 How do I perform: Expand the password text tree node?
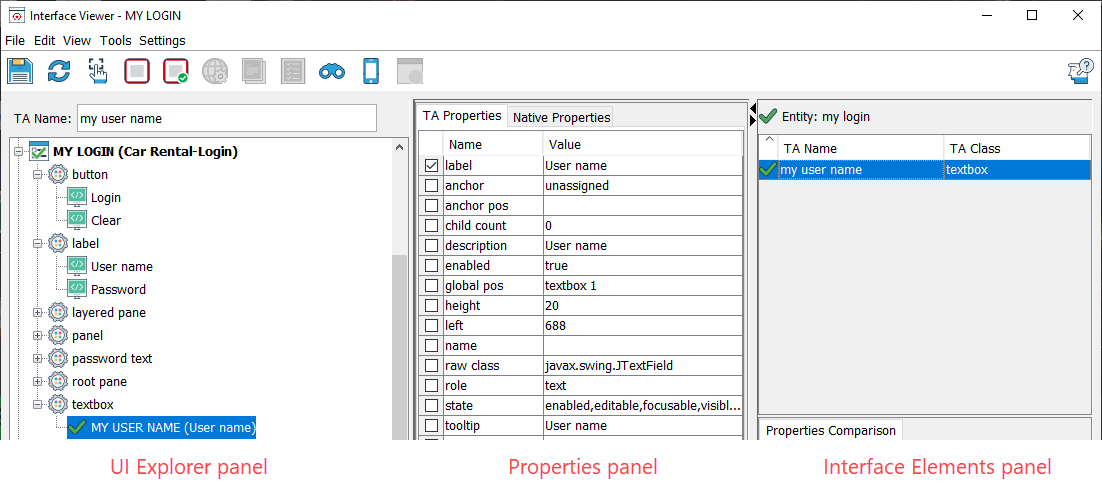click(x=38, y=359)
